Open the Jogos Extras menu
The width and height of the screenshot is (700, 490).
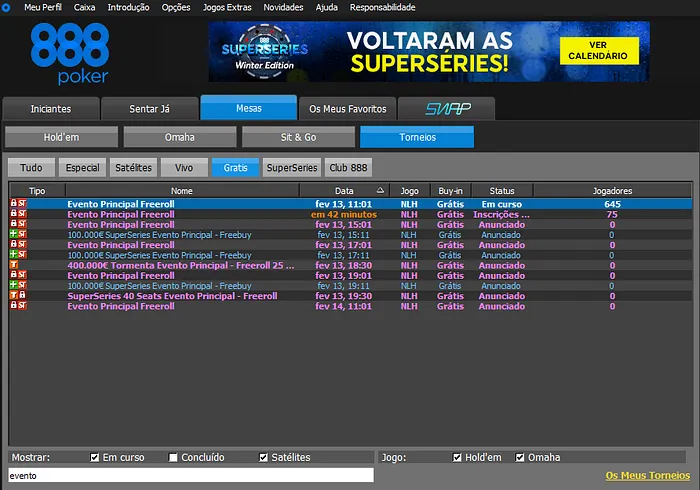227,7
